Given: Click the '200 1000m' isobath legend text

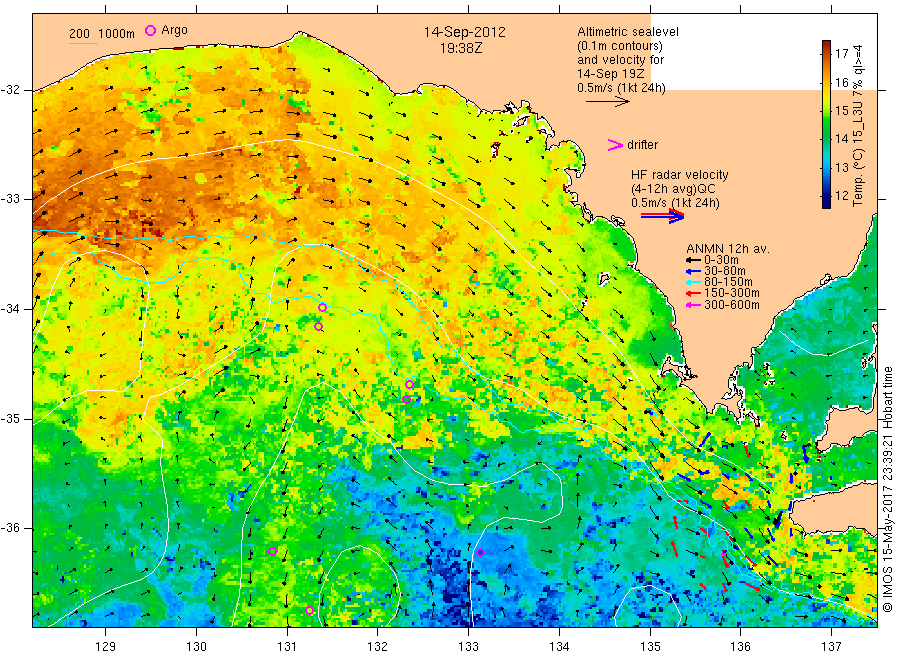Looking at the screenshot, I should [x=102, y=34].
